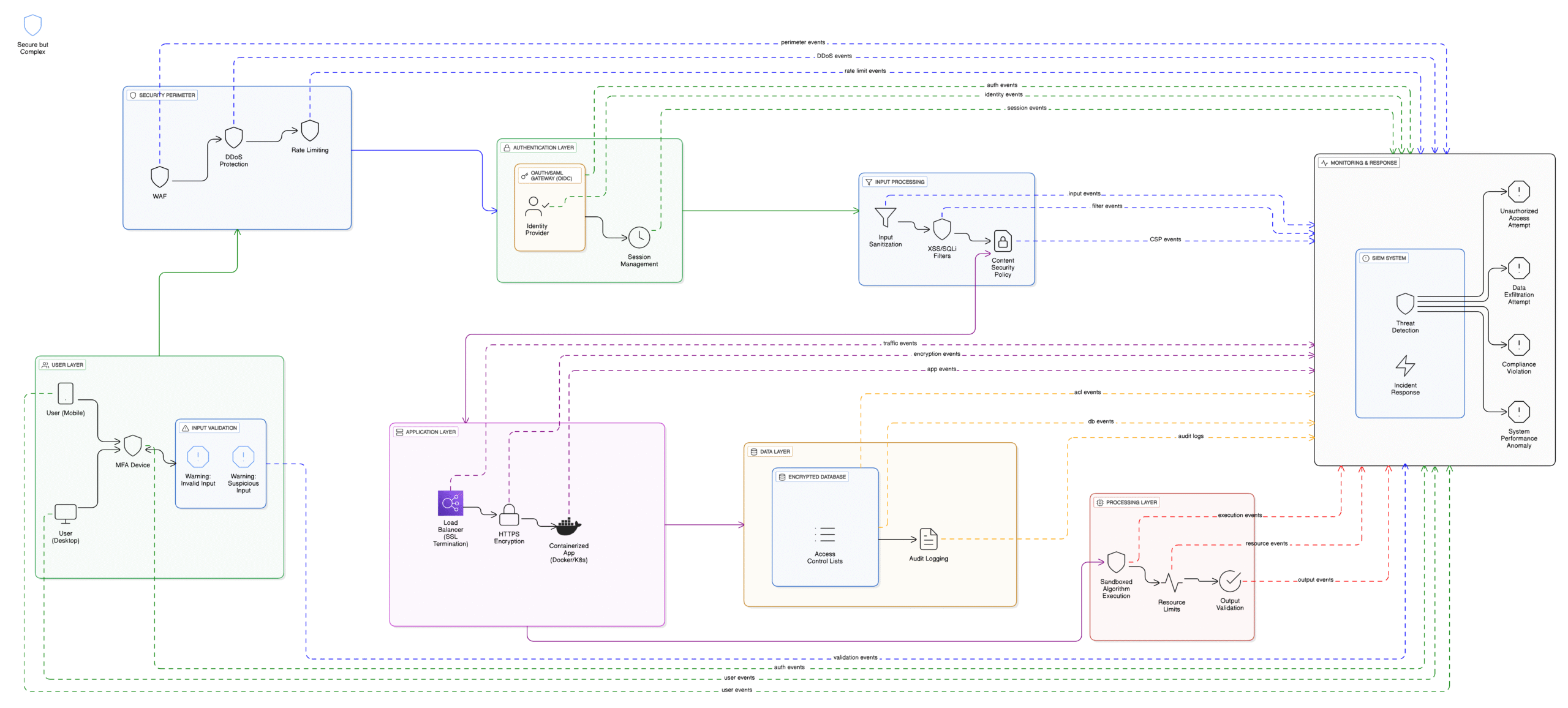Select the identity events edge label
Image resolution: width=1568 pixels, height=708 pixels.
coord(1003,95)
